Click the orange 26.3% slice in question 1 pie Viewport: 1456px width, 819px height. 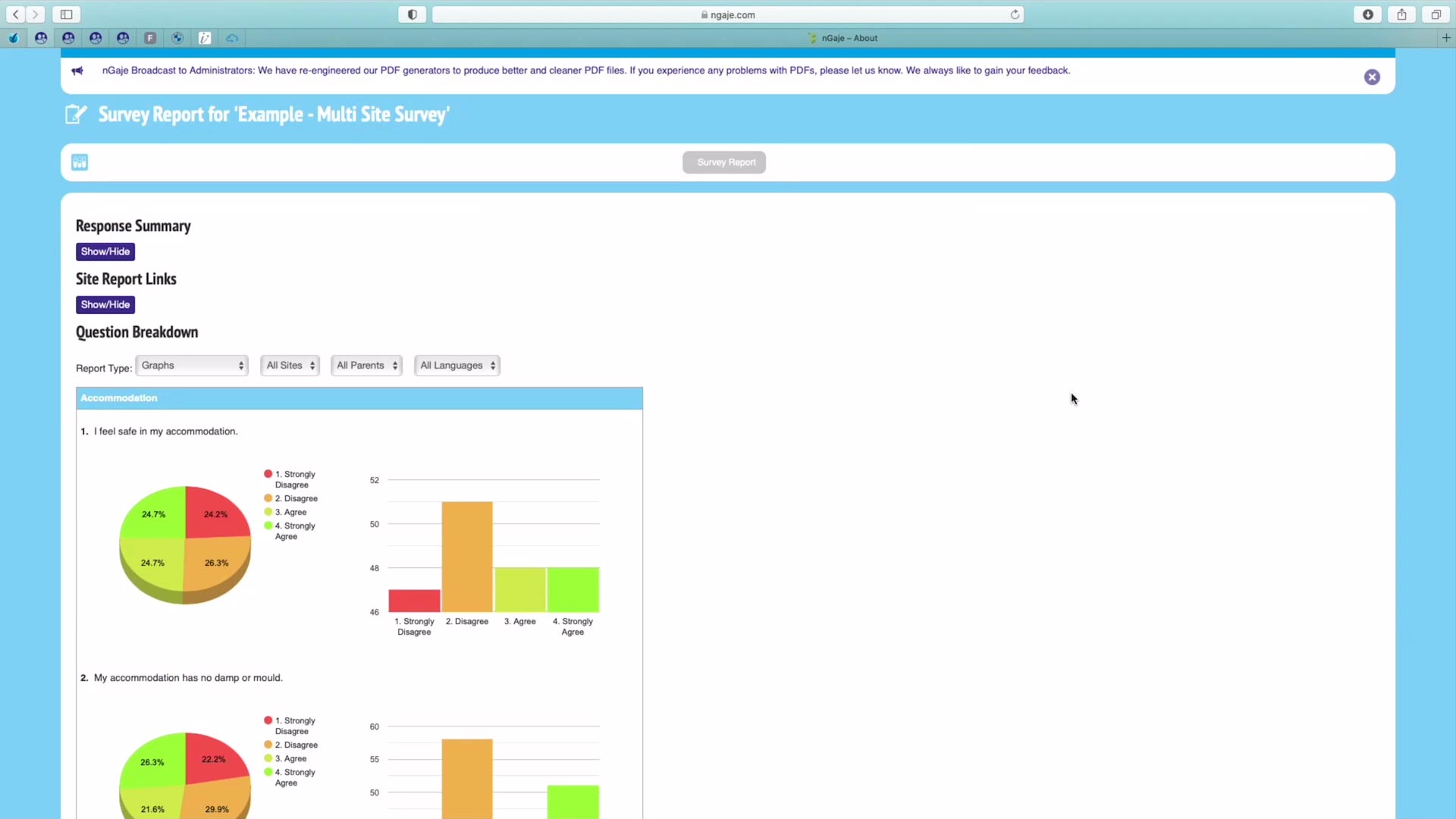tap(216, 563)
